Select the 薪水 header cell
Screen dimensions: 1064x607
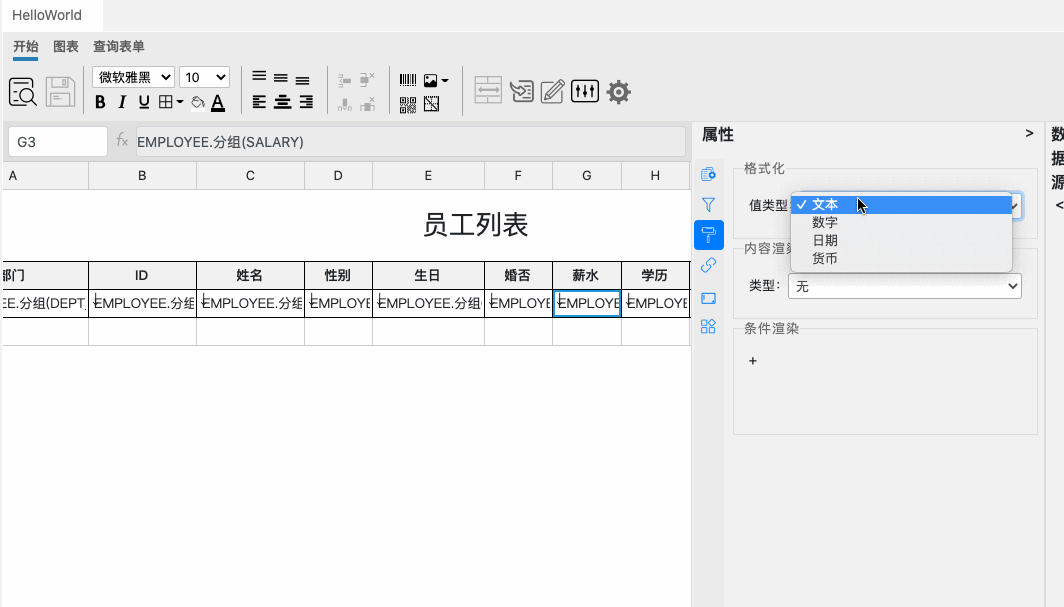pos(587,275)
